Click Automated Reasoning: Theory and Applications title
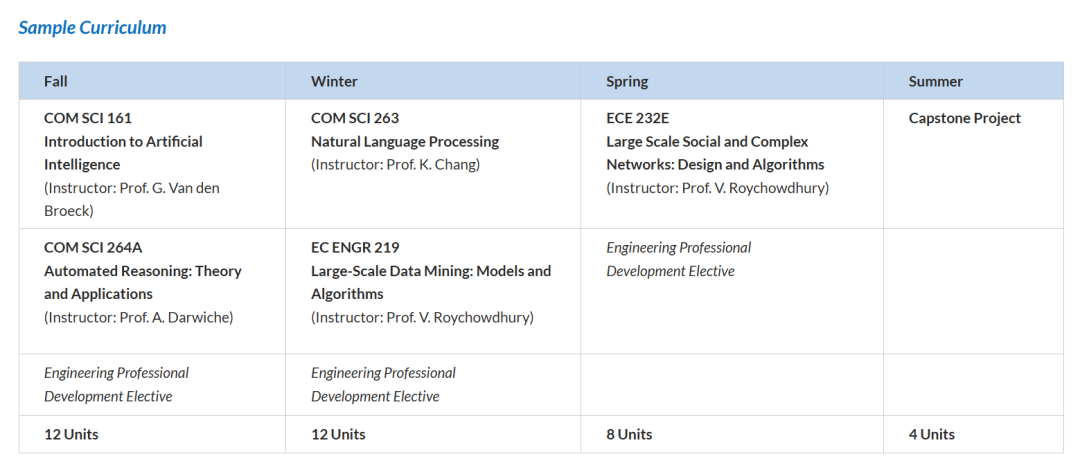Image resolution: width=1080 pixels, height=463 pixels. 142,282
